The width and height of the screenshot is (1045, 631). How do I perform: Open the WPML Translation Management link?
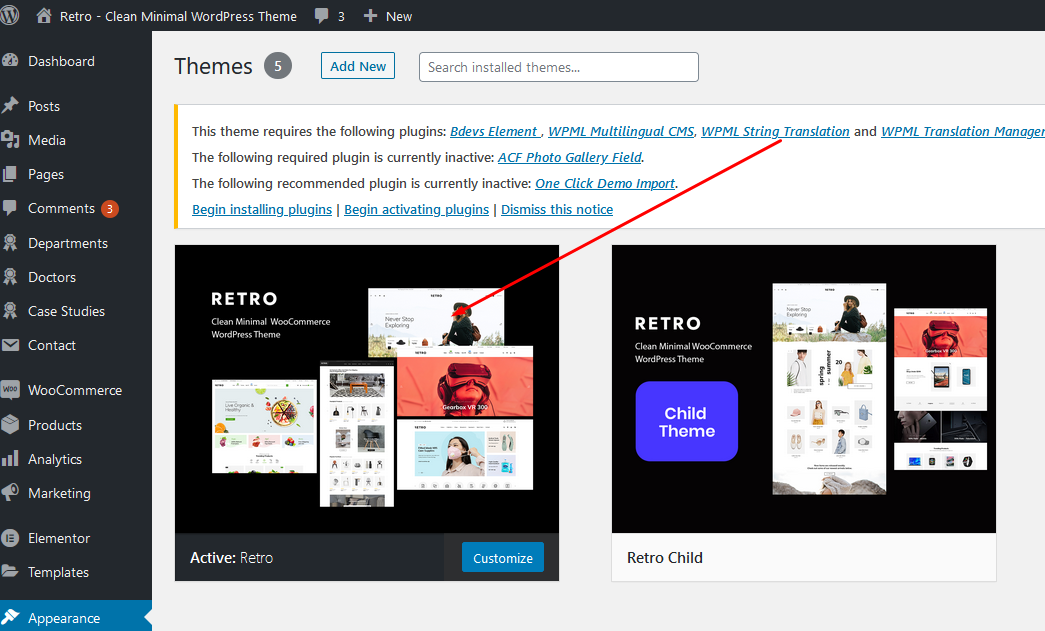coord(963,131)
